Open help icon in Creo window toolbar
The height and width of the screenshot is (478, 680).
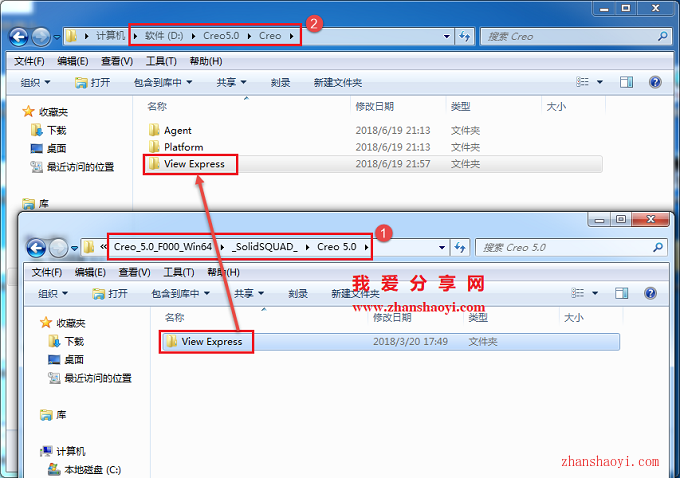655,82
